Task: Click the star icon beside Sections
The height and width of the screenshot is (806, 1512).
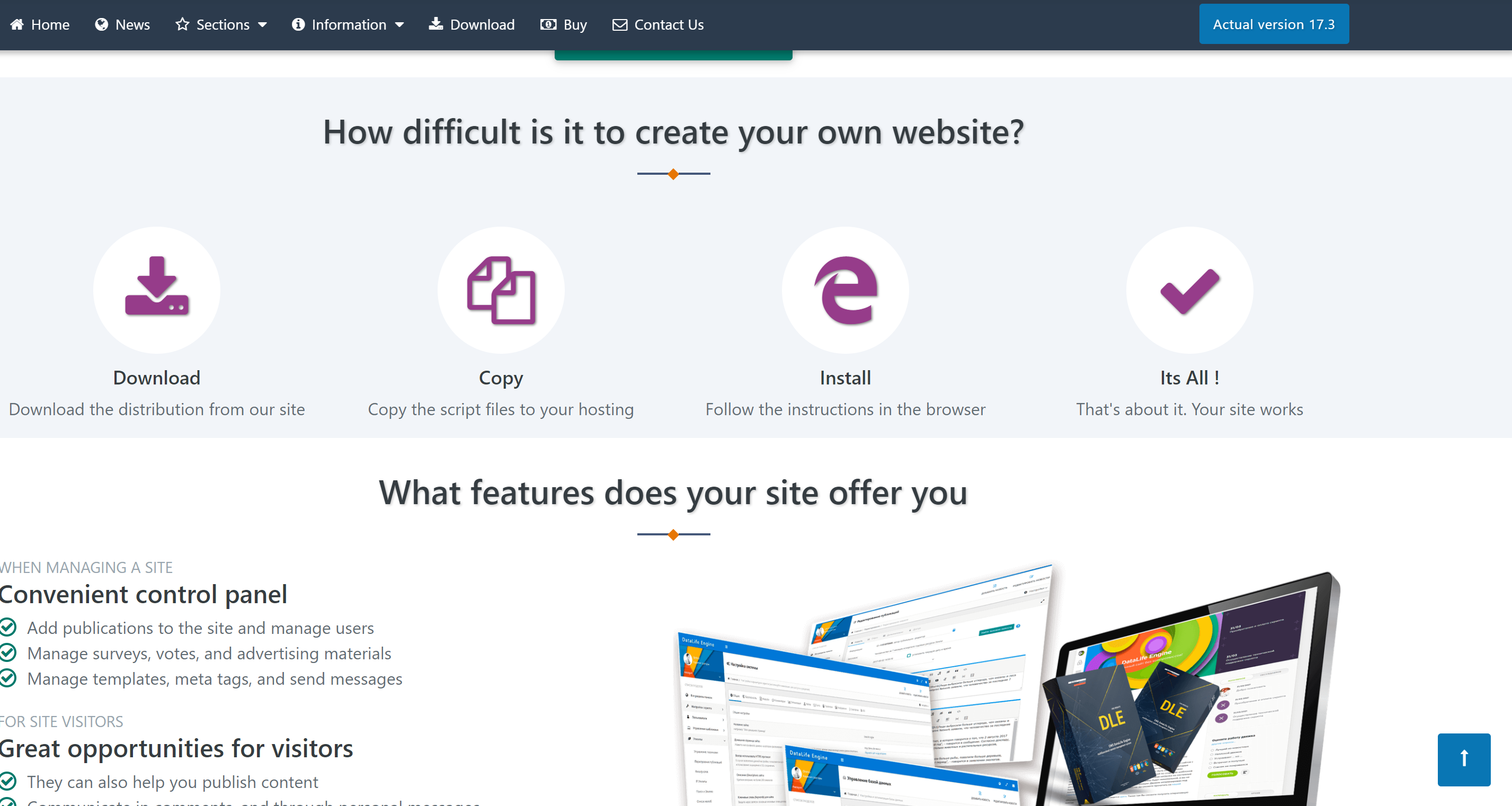Action: tap(183, 24)
